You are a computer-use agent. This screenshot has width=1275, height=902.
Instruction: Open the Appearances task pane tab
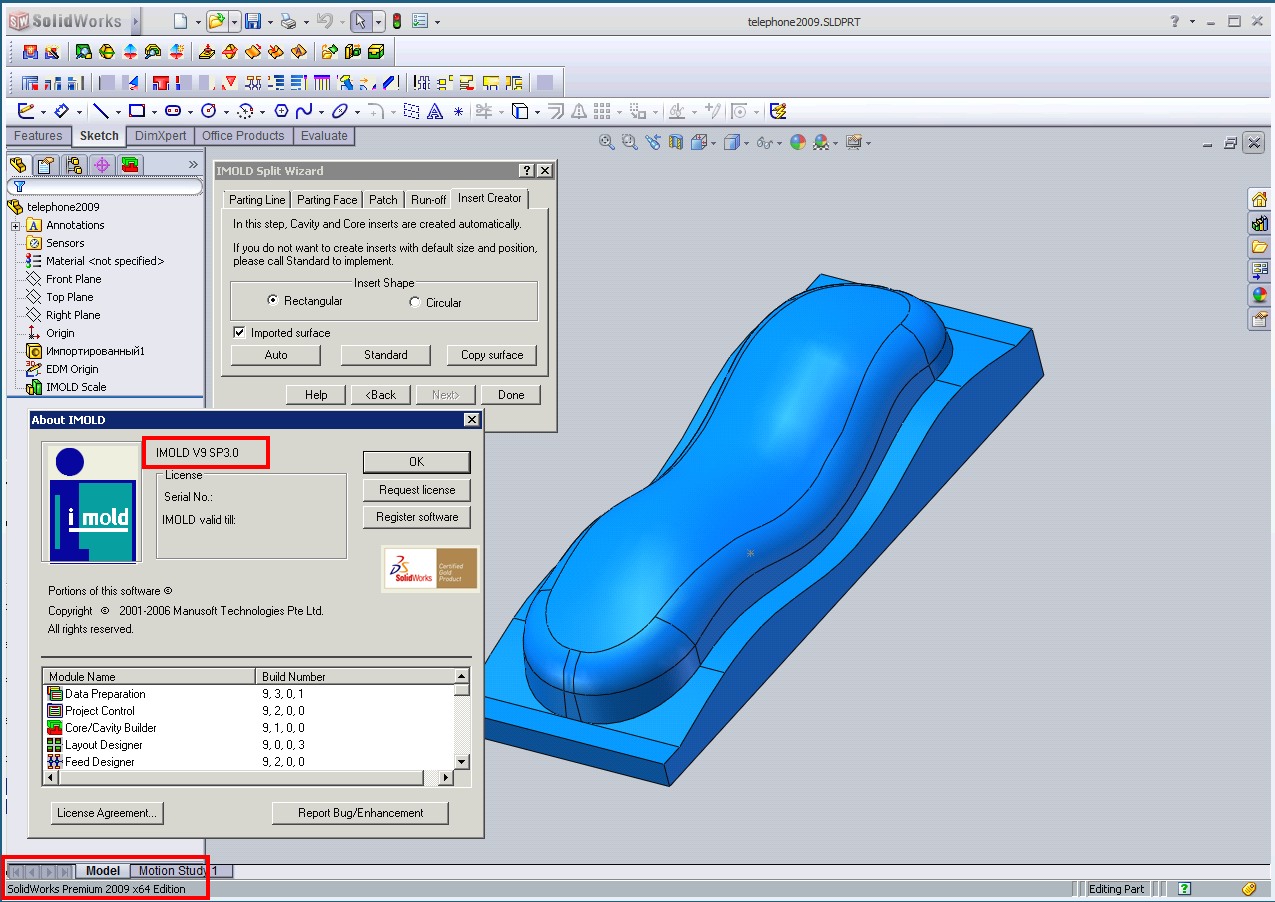1259,295
